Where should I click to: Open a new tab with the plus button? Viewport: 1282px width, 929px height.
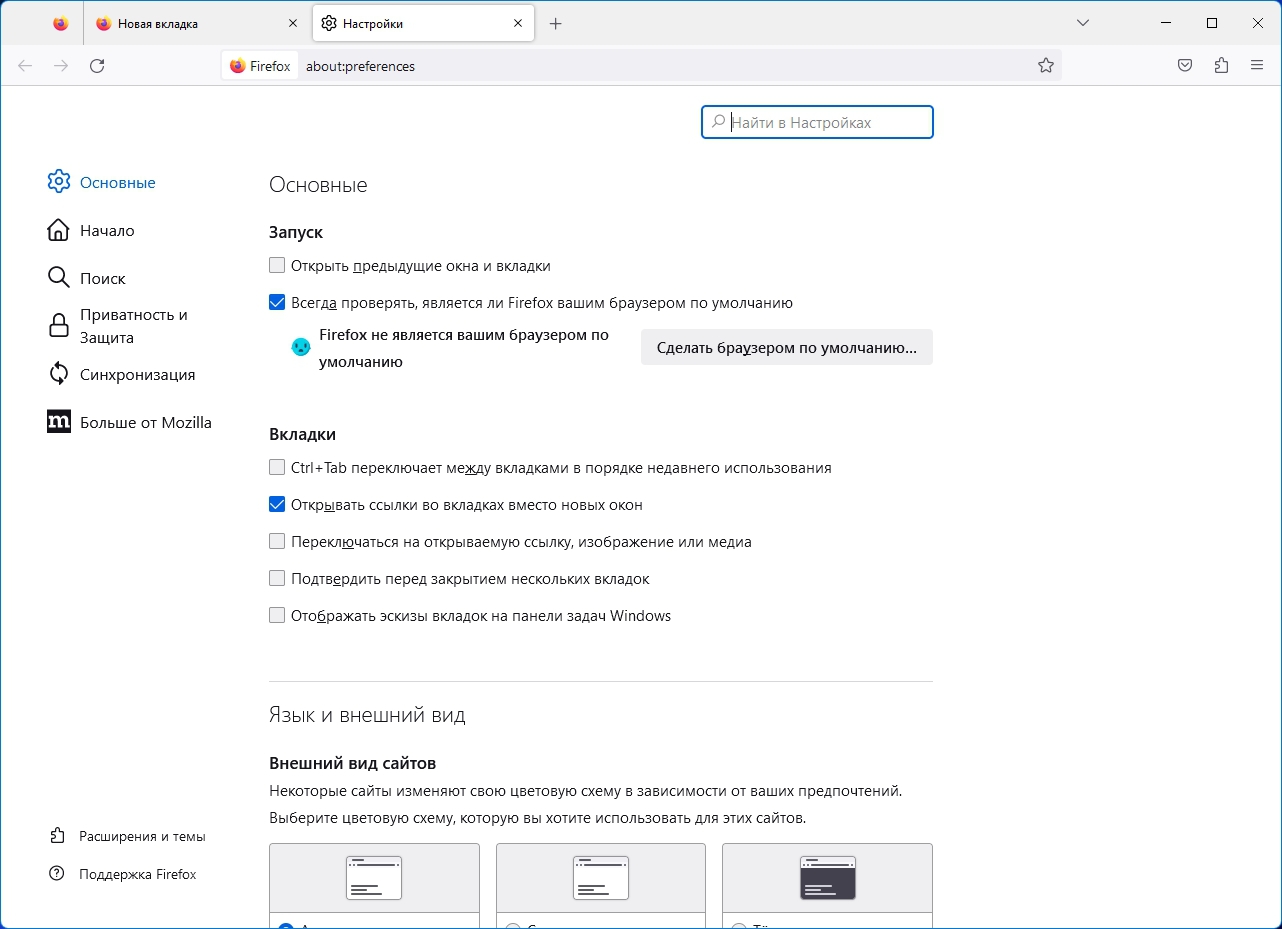tap(556, 24)
